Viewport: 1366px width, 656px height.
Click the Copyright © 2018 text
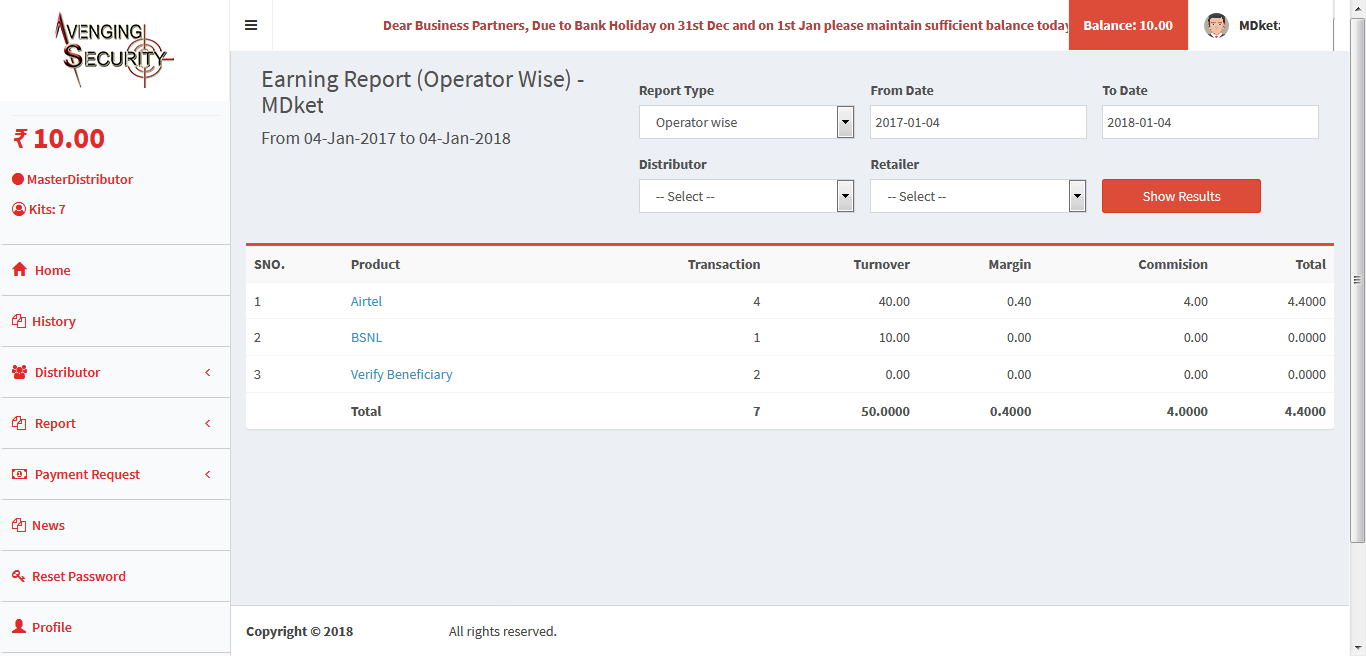tap(299, 631)
